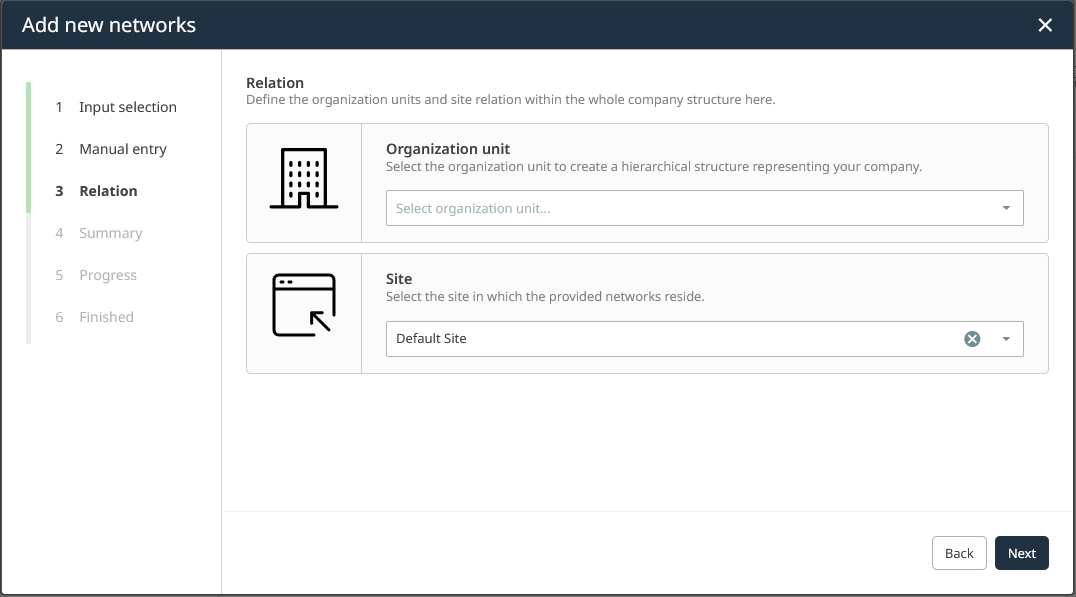Go to step 2 Manual entry
1076x597 pixels.
coord(122,149)
